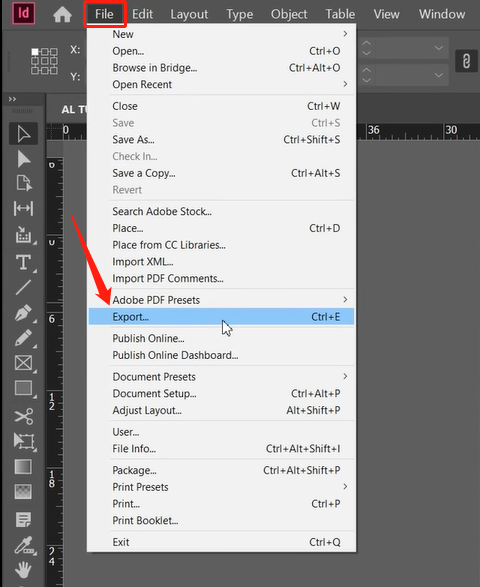Select the reference point locator grid
The width and height of the screenshot is (480, 587).
click(44, 61)
